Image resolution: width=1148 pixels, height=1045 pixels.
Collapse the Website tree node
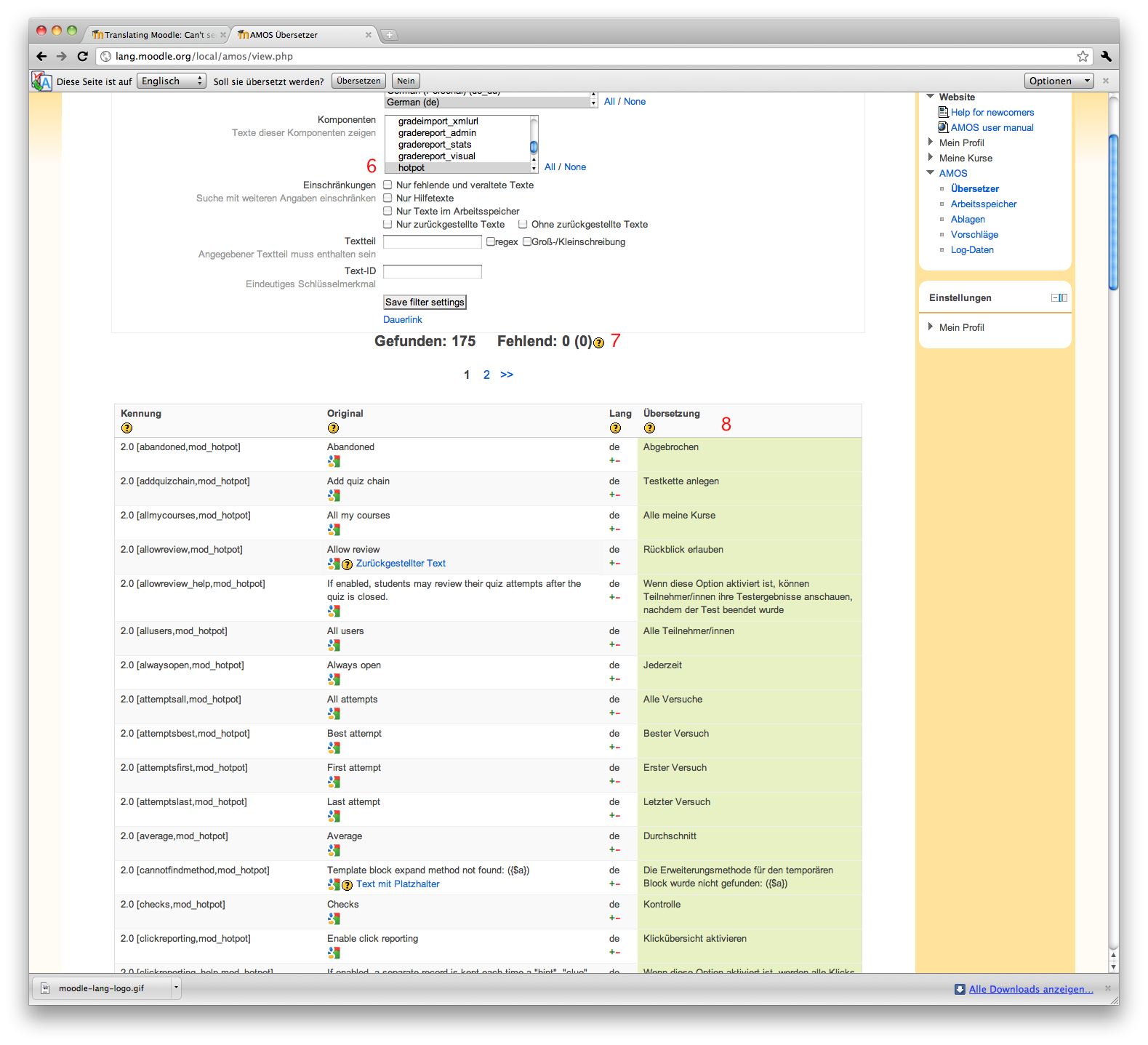coord(930,97)
